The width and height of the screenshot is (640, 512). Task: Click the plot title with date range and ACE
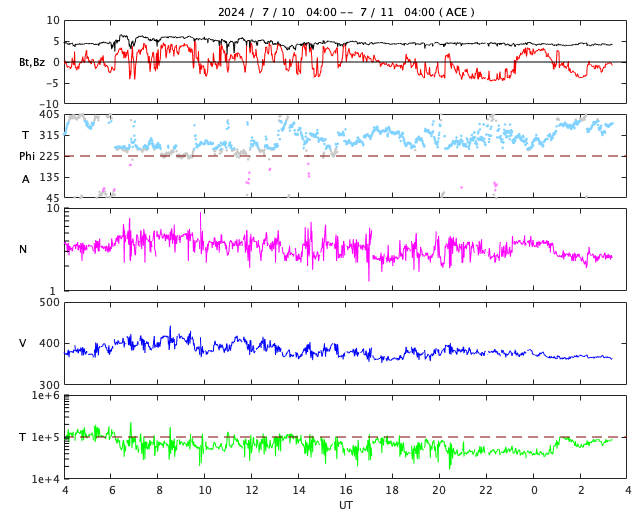[x=346, y=12]
